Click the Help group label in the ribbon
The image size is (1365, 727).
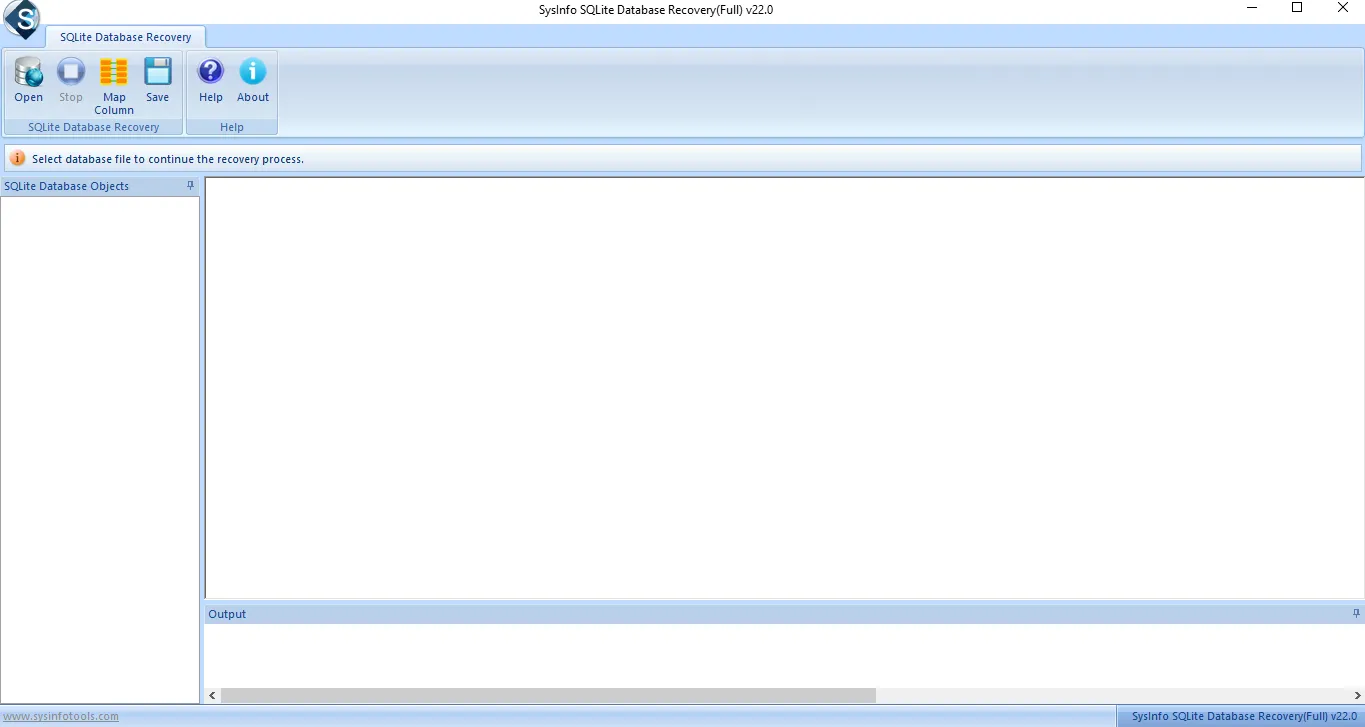231,127
